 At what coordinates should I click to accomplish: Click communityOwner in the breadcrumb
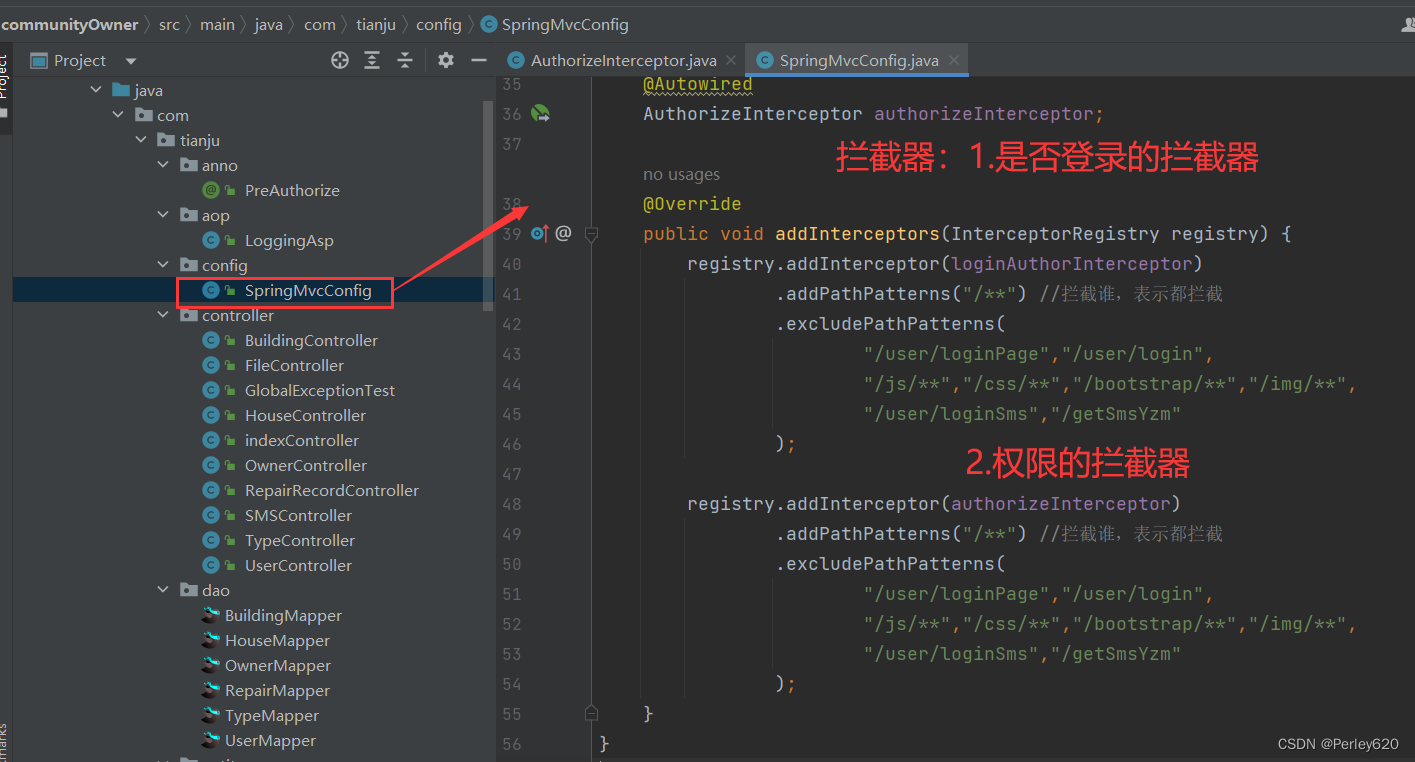click(70, 24)
